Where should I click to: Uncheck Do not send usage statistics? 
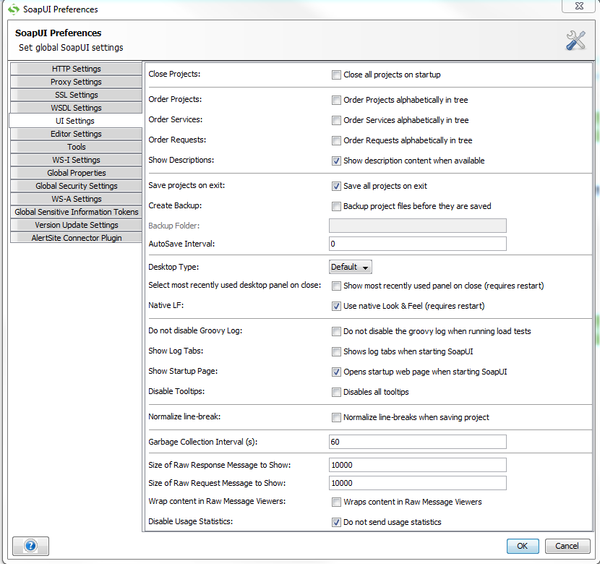coord(336,522)
